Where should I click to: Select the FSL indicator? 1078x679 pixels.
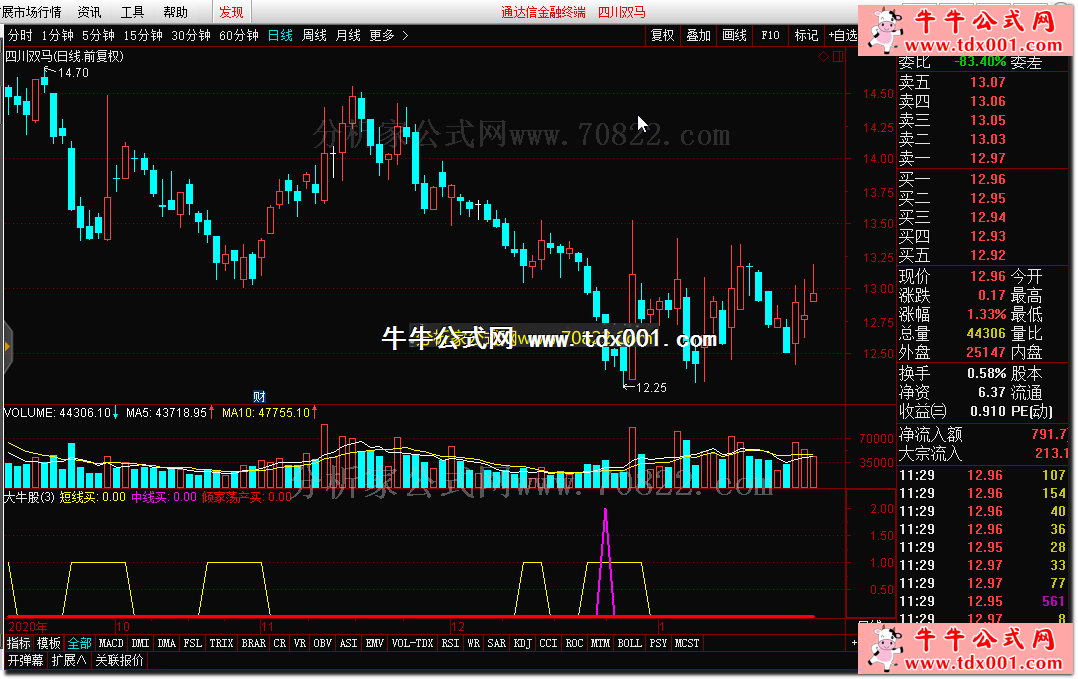192,643
